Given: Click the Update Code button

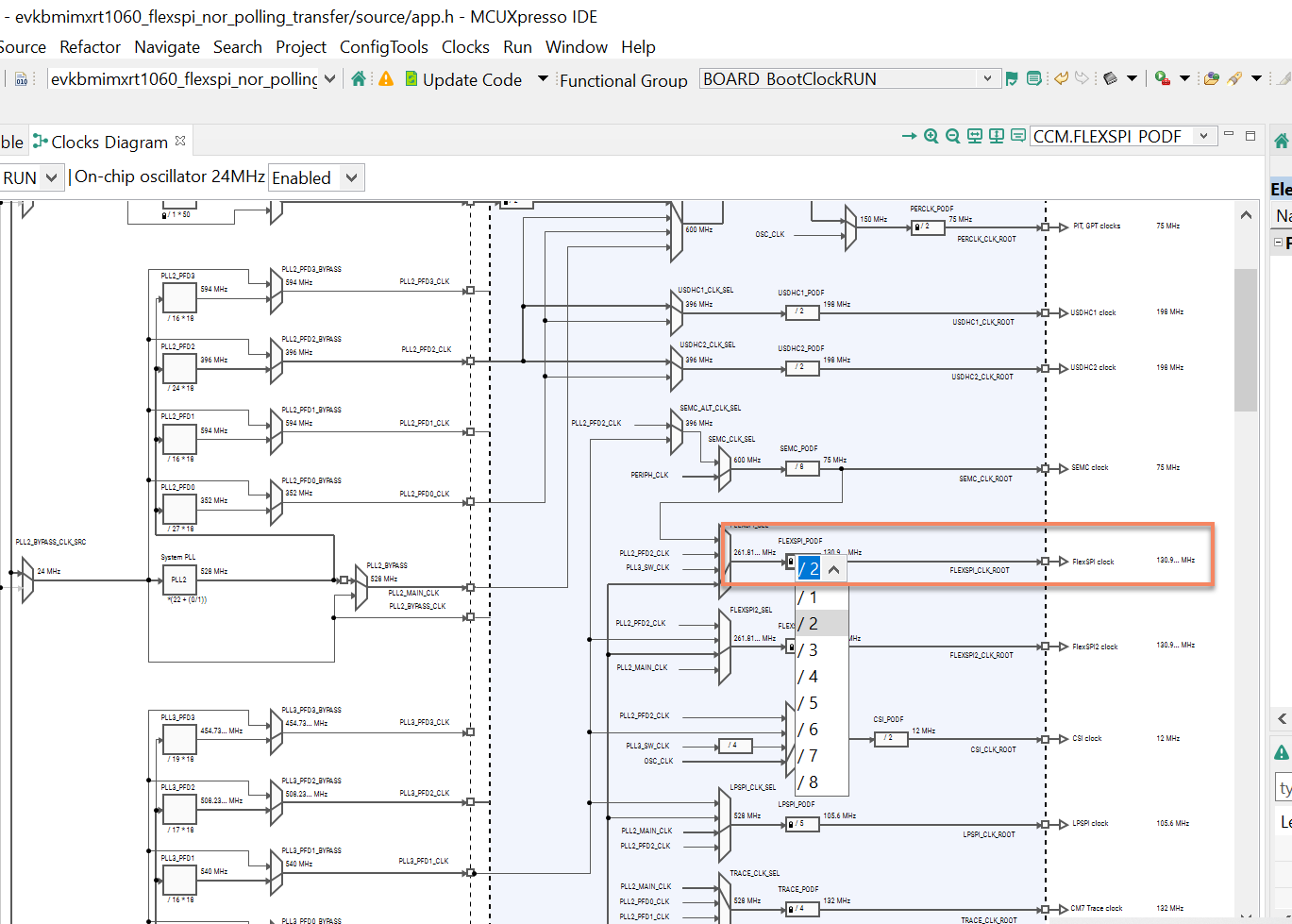Looking at the screenshot, I should [466, 79].
